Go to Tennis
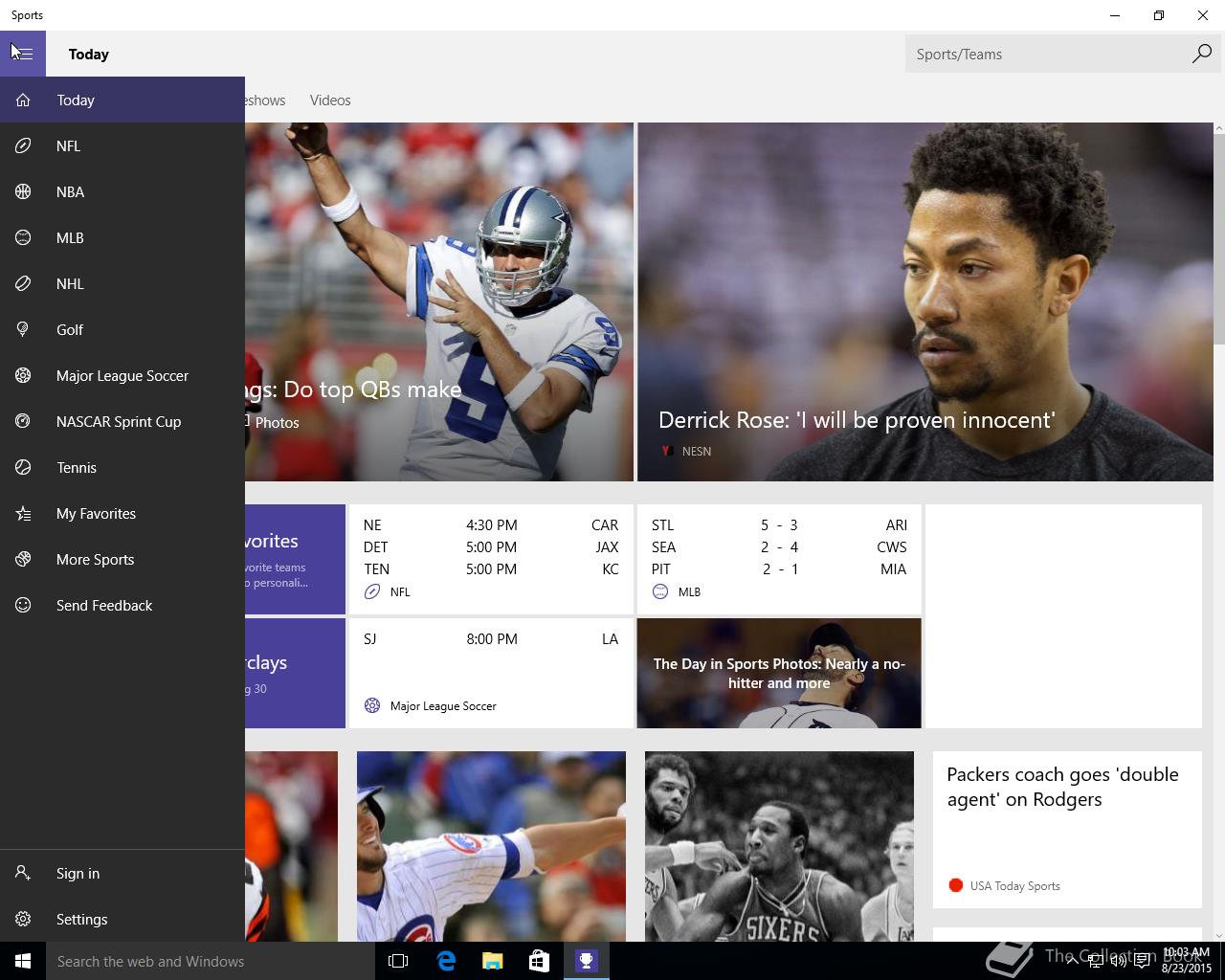Screen dimensions: 1225x980 [x=122, y=467]
